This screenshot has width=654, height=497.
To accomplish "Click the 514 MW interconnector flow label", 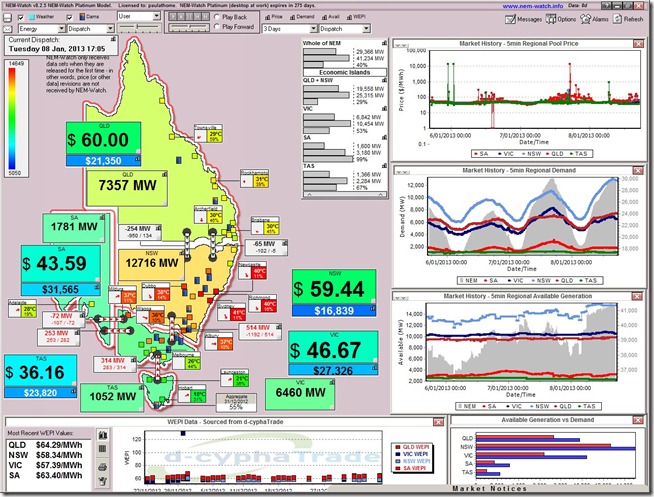I will pyautogui.click(x=260, y=331).
